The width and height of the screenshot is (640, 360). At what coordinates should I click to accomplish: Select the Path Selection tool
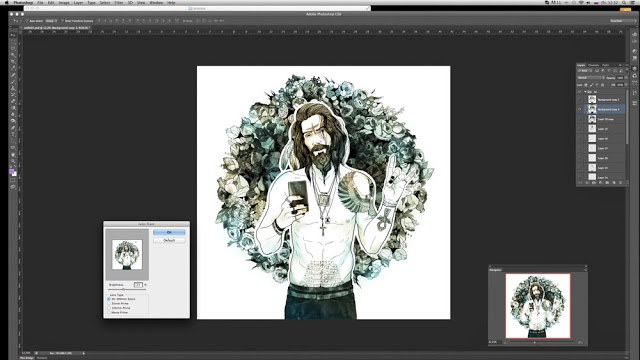13,140
